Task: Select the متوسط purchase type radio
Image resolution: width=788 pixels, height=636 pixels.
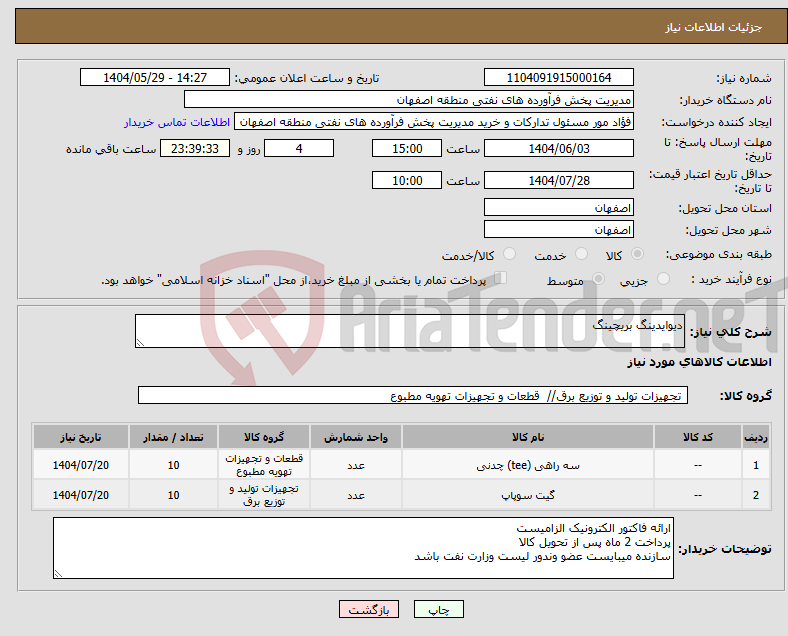Action: (598, 279)
